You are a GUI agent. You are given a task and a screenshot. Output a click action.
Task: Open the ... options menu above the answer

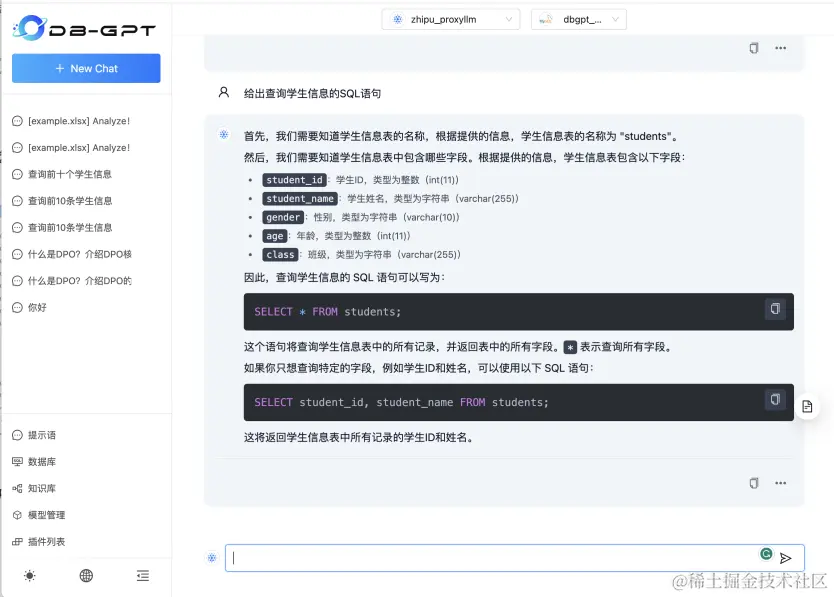pyautogui.click(x=780, y=47)
